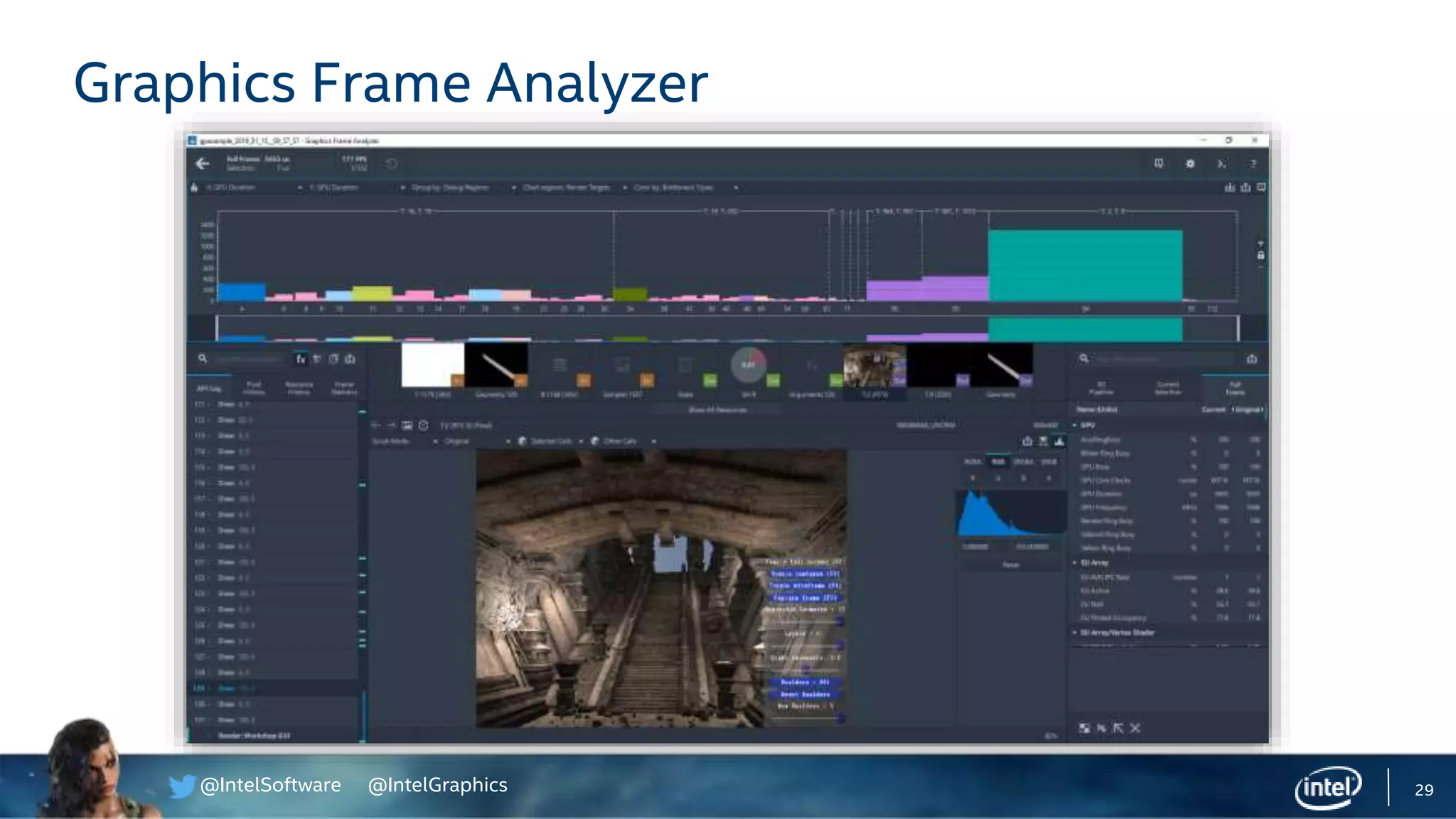Open the white texture resource thumbnail
Image resolution: width=1456 pixels, height=819 pixels.
[x=433, y=365]
